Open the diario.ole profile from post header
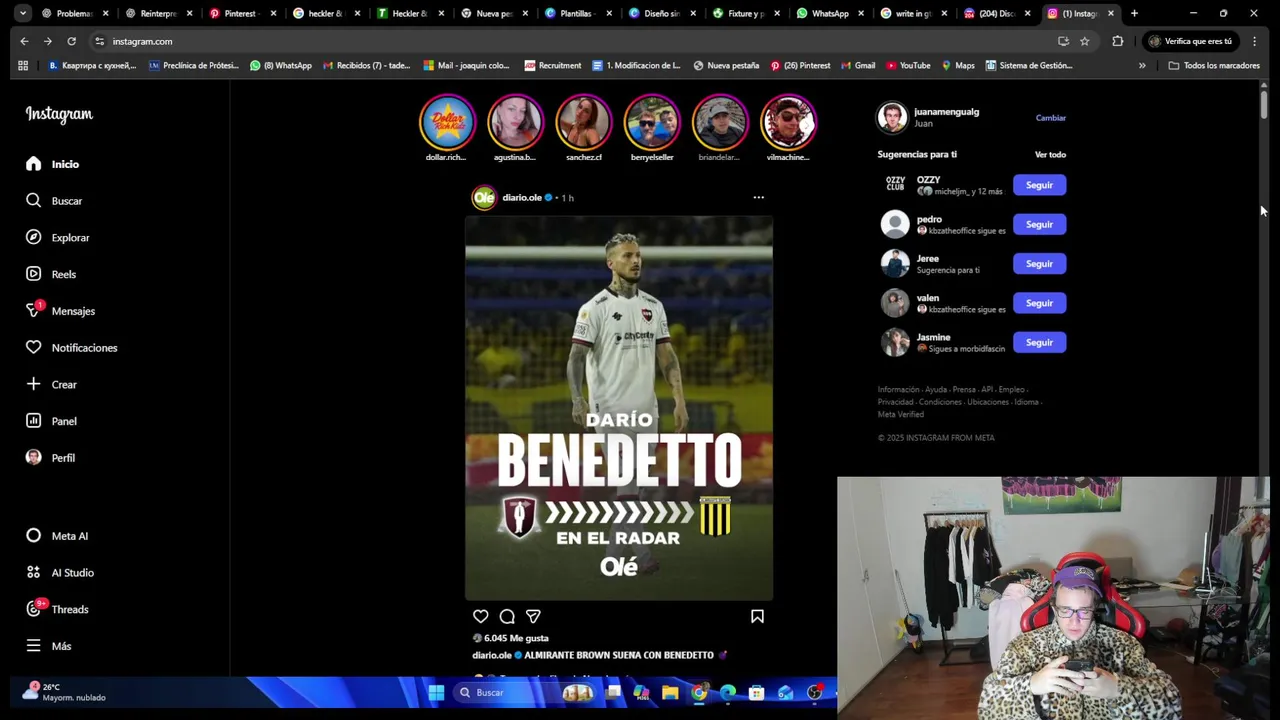The height and width of the screenshot is (720, 1280). click(521, 198)
